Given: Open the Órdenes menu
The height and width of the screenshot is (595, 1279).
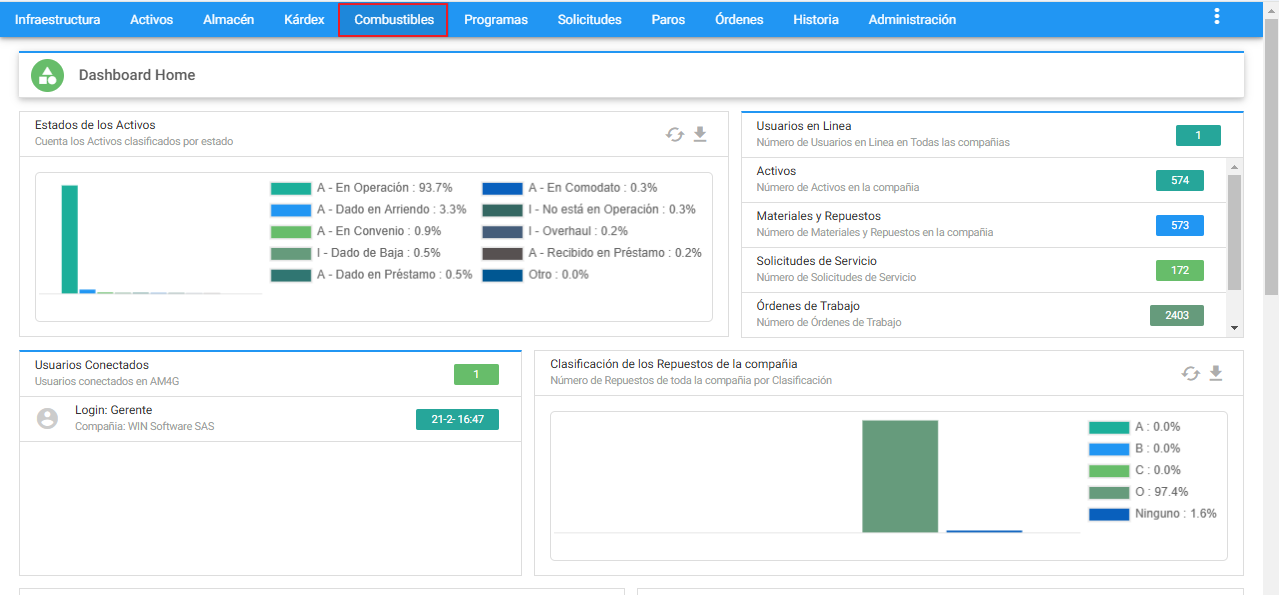Looking at the screenshot, I should click(x=739, y=20).
